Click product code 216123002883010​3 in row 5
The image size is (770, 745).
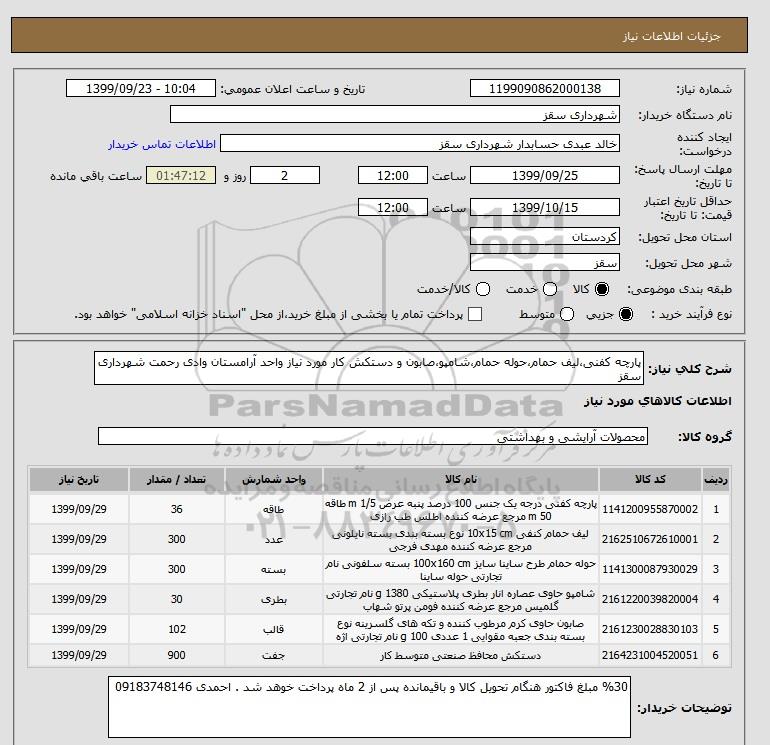pyautogui.click(x=650, y=629)
